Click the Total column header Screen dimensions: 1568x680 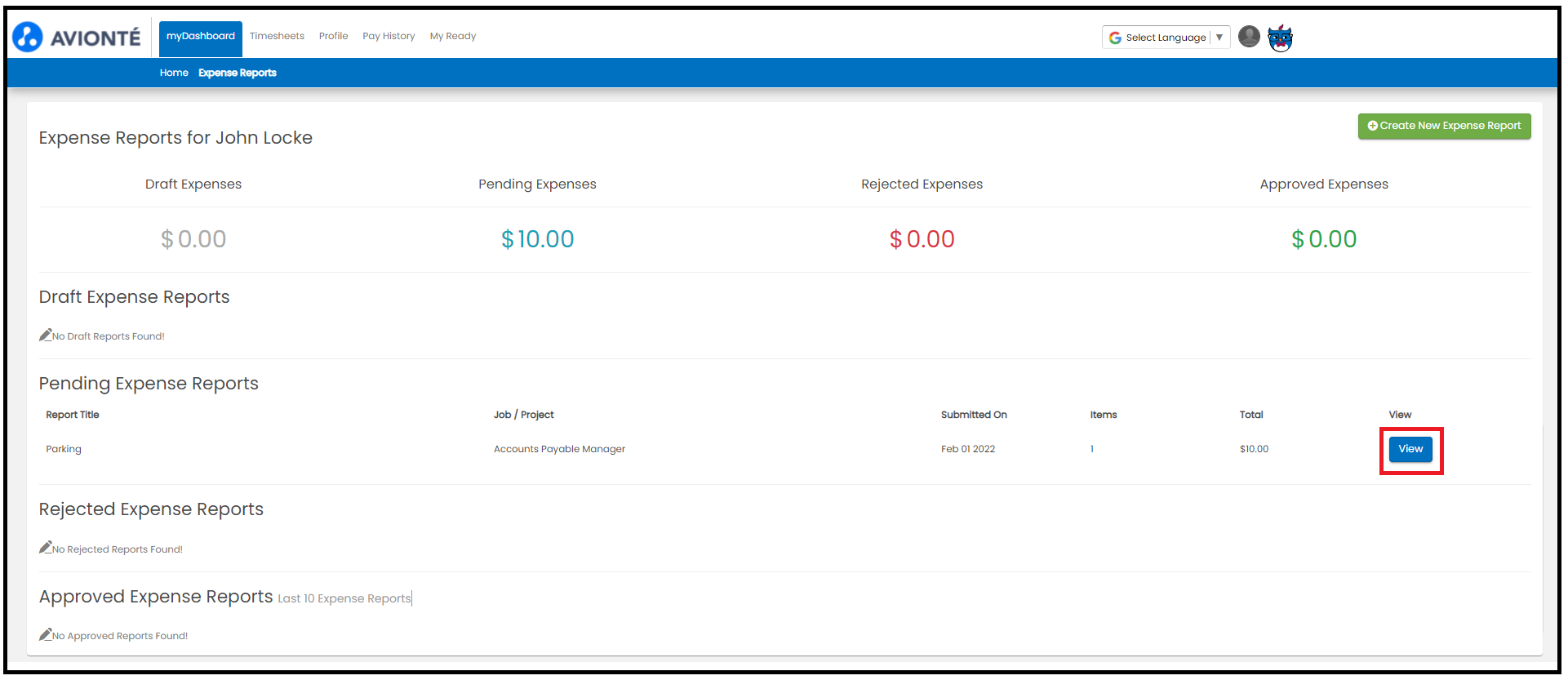coord(1251,415)
